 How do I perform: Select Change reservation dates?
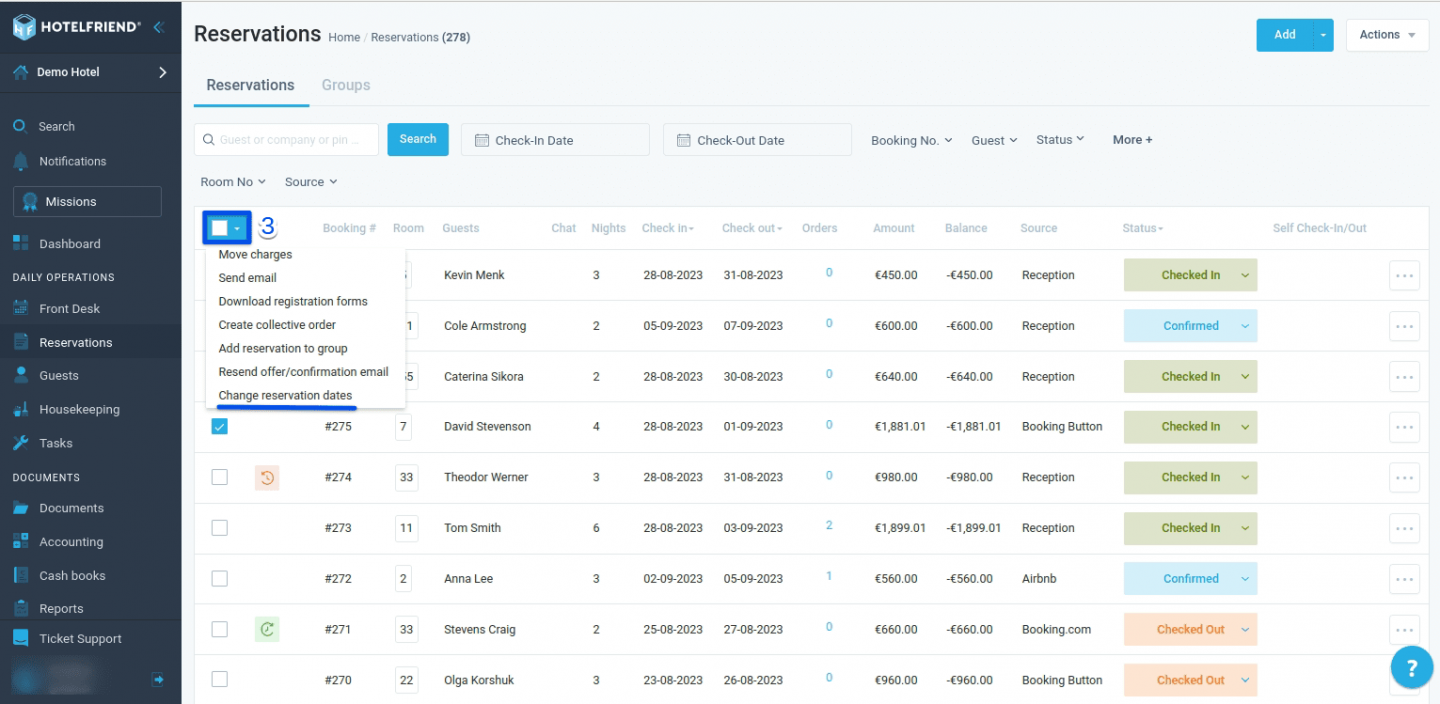pos(285,395)
